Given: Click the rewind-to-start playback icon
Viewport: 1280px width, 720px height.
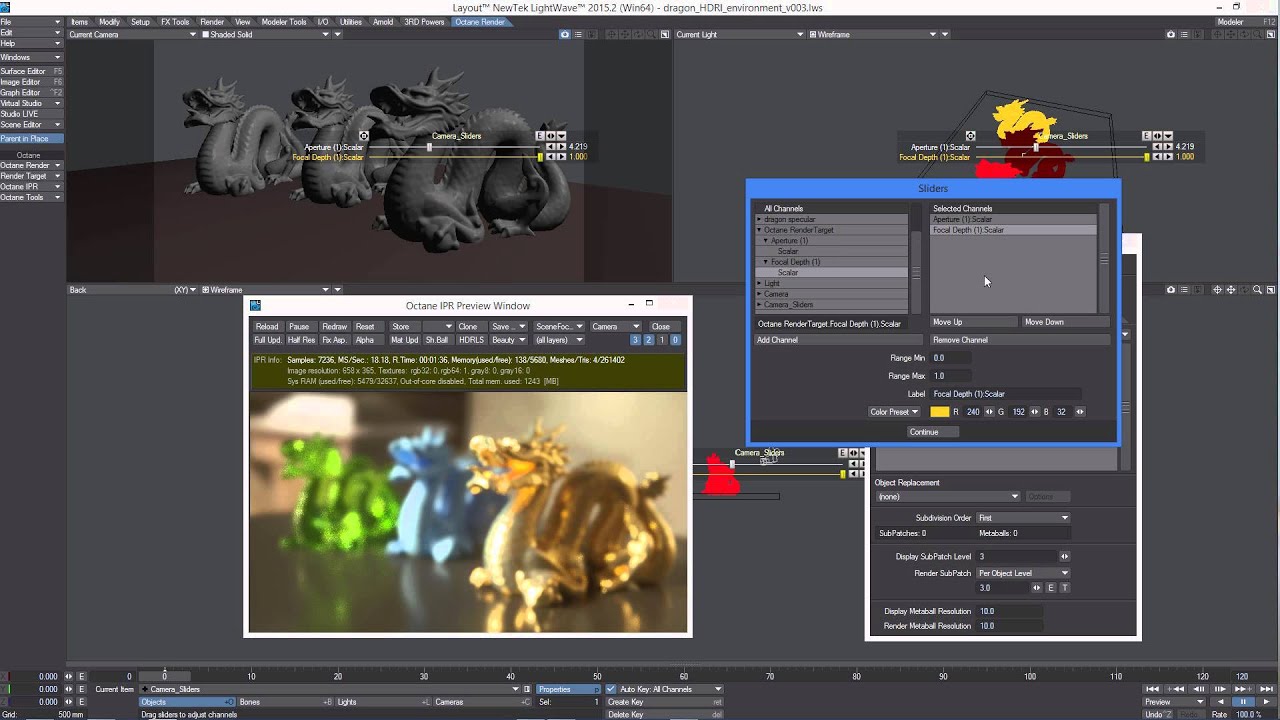Looking at the screenshot, I should pyautogui.click(x=1152, y=689).
